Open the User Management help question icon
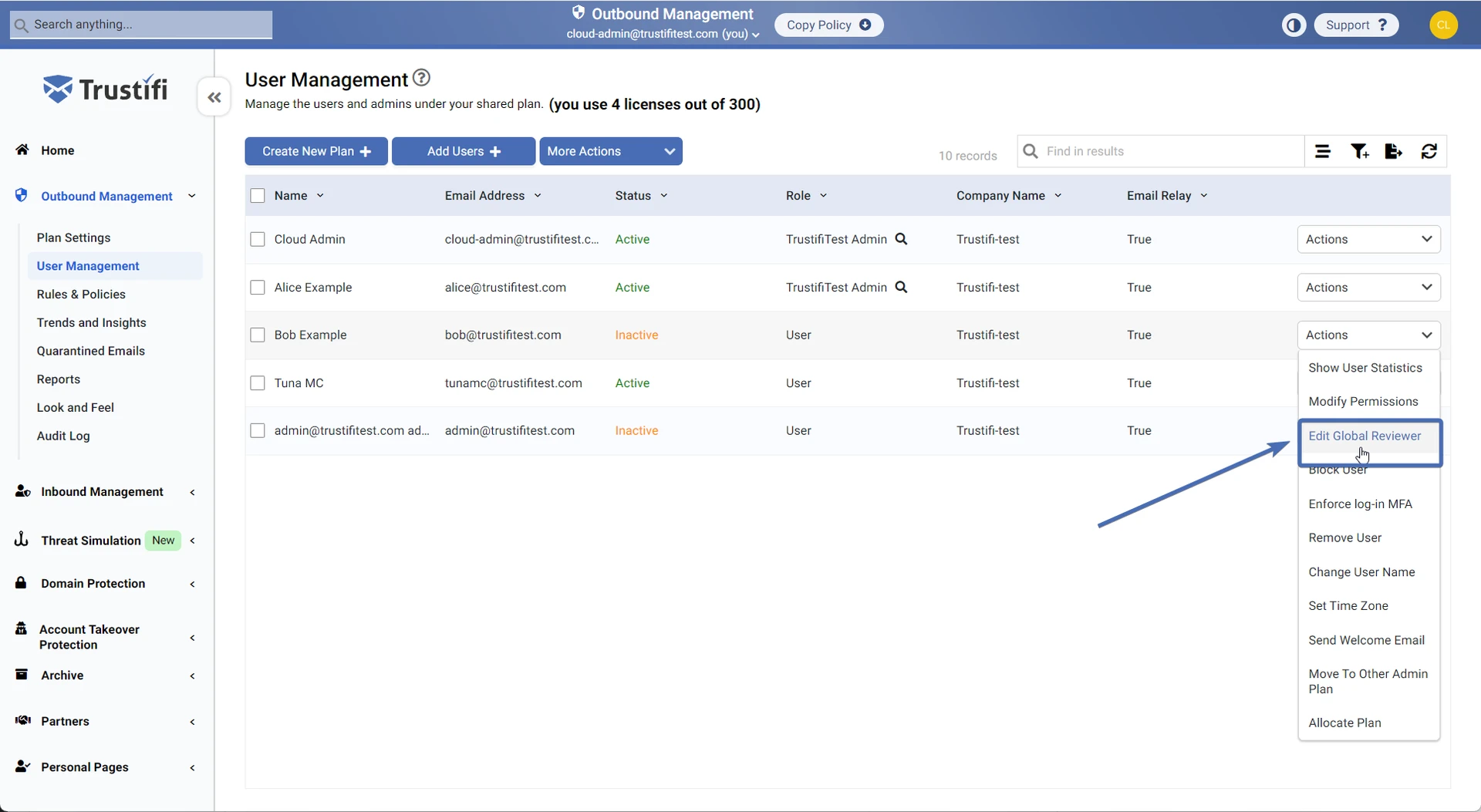The height and width of the screenshot is (812, 1481). [421, 78]
